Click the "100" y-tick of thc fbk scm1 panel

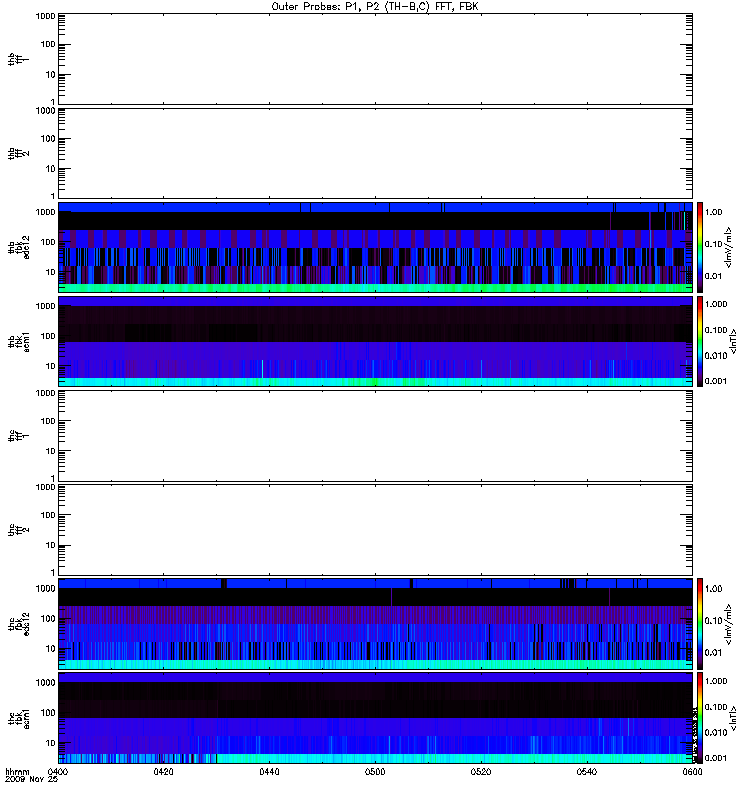pyautogui.click(x=48, y=713)
